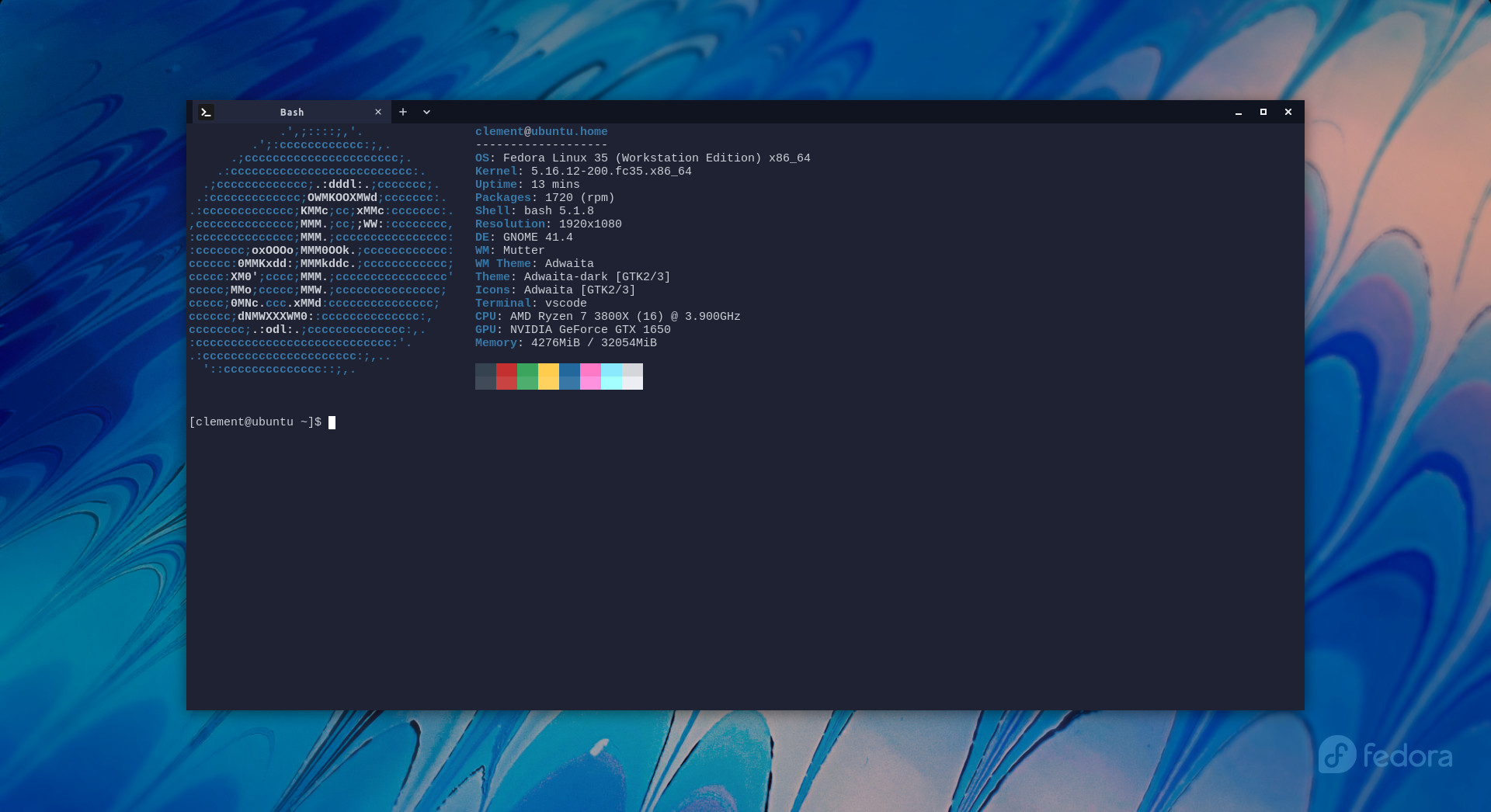
Task: Maximize the terminal window
Action: click(x=1263, y=112)
